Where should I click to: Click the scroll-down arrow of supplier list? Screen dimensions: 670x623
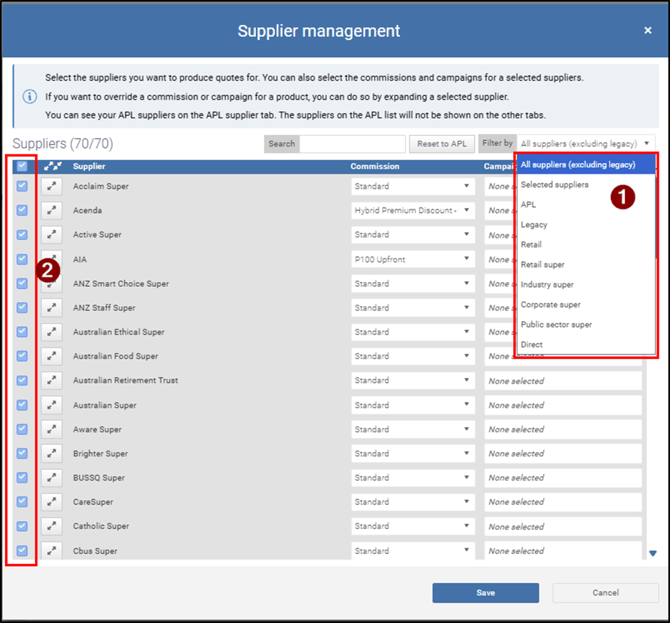653,553
